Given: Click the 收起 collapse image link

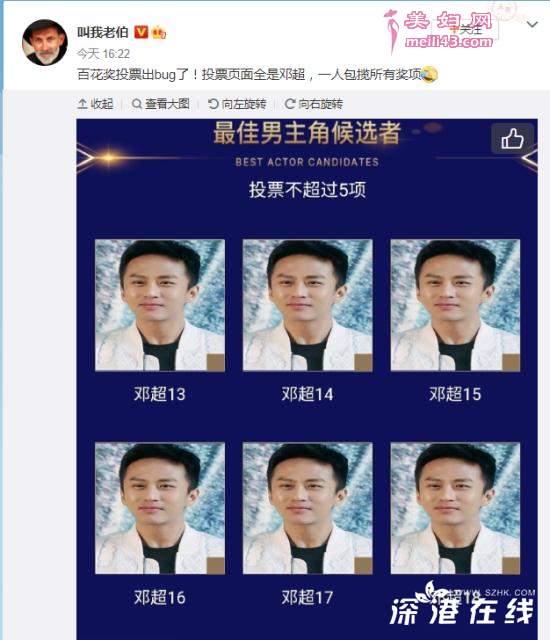Looking at the screenshot, I should pos(95,104).
